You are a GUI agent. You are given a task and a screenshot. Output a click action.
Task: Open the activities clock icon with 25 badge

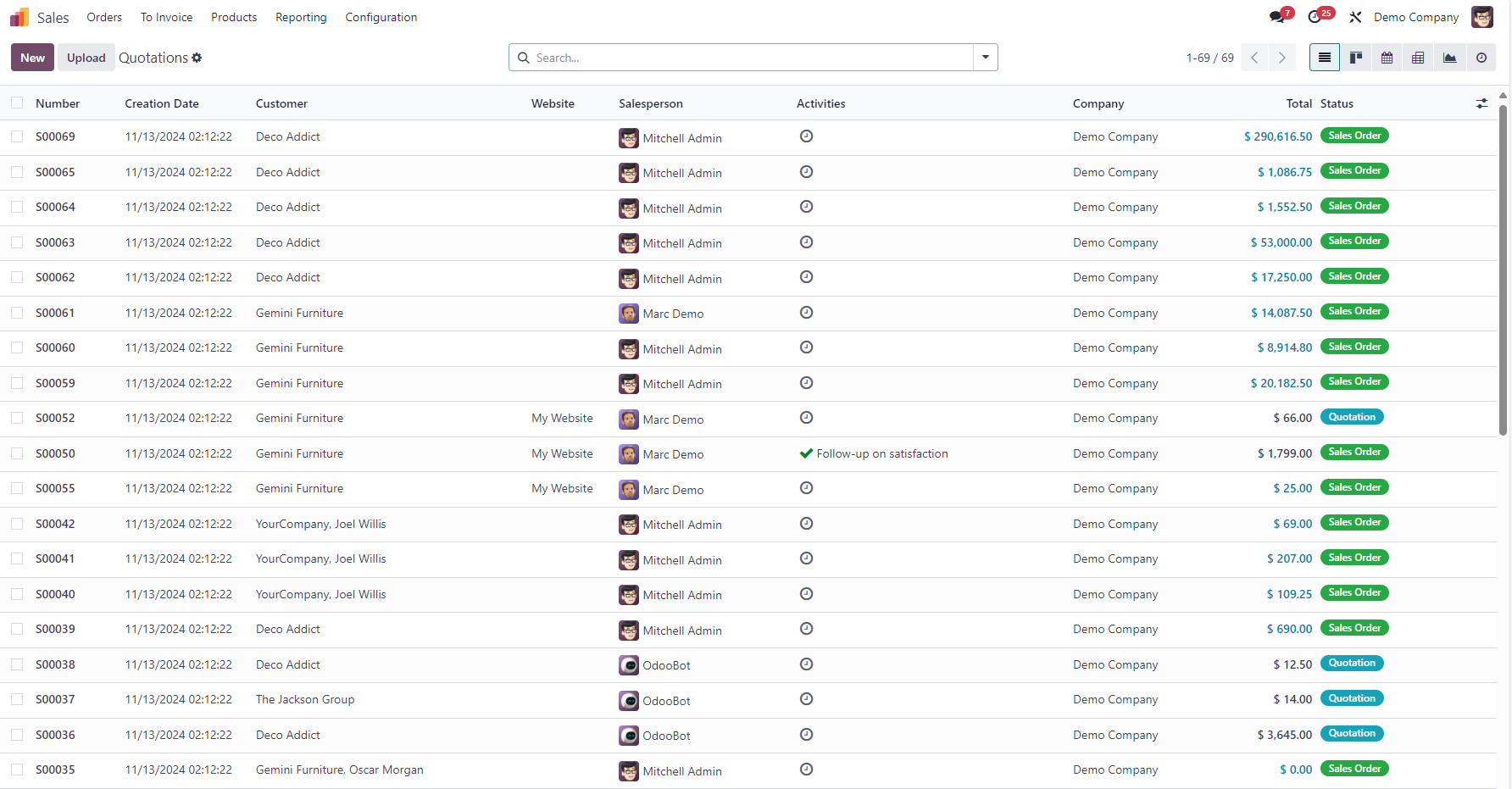(1315, 17)
